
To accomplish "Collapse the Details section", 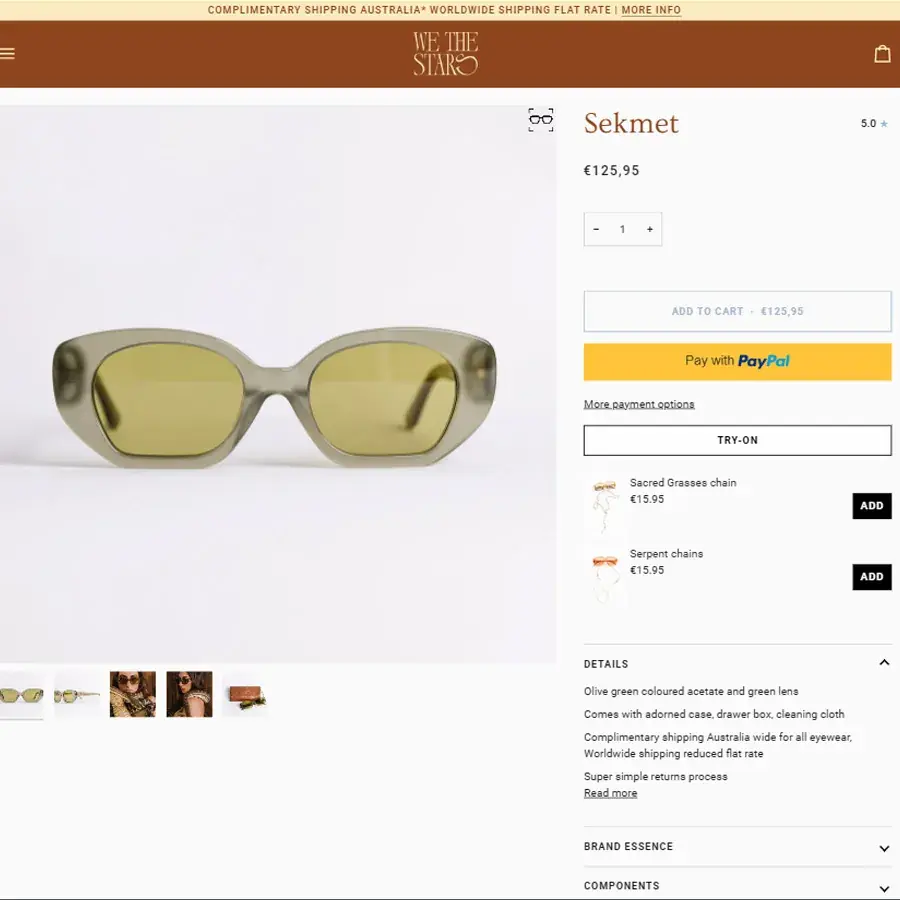I will tap(884, 663).
